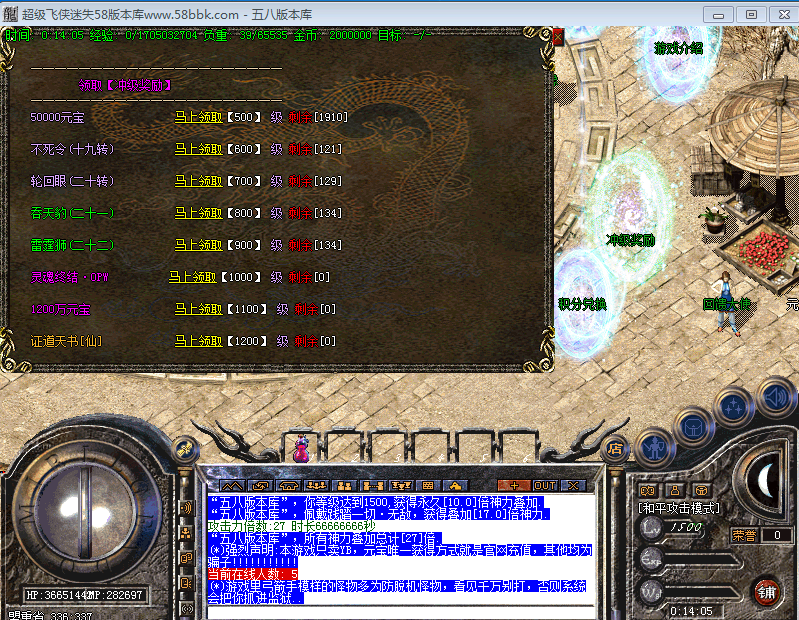Claim the 轮回眼 reward at level 700

[198, 181]
